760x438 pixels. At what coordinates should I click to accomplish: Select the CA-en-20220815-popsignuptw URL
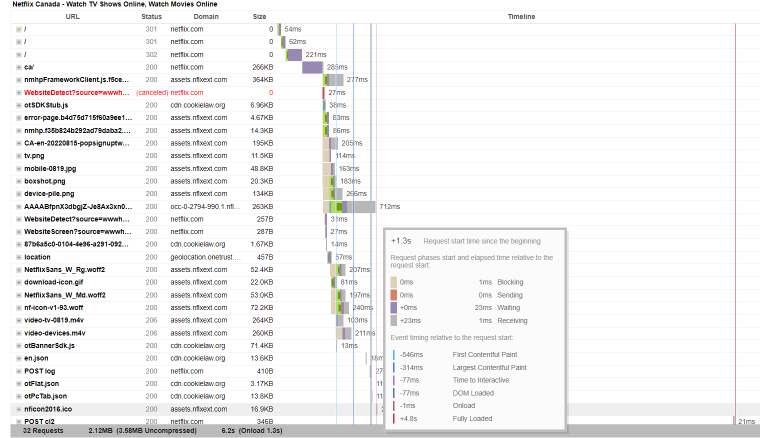tap(77, 143)
